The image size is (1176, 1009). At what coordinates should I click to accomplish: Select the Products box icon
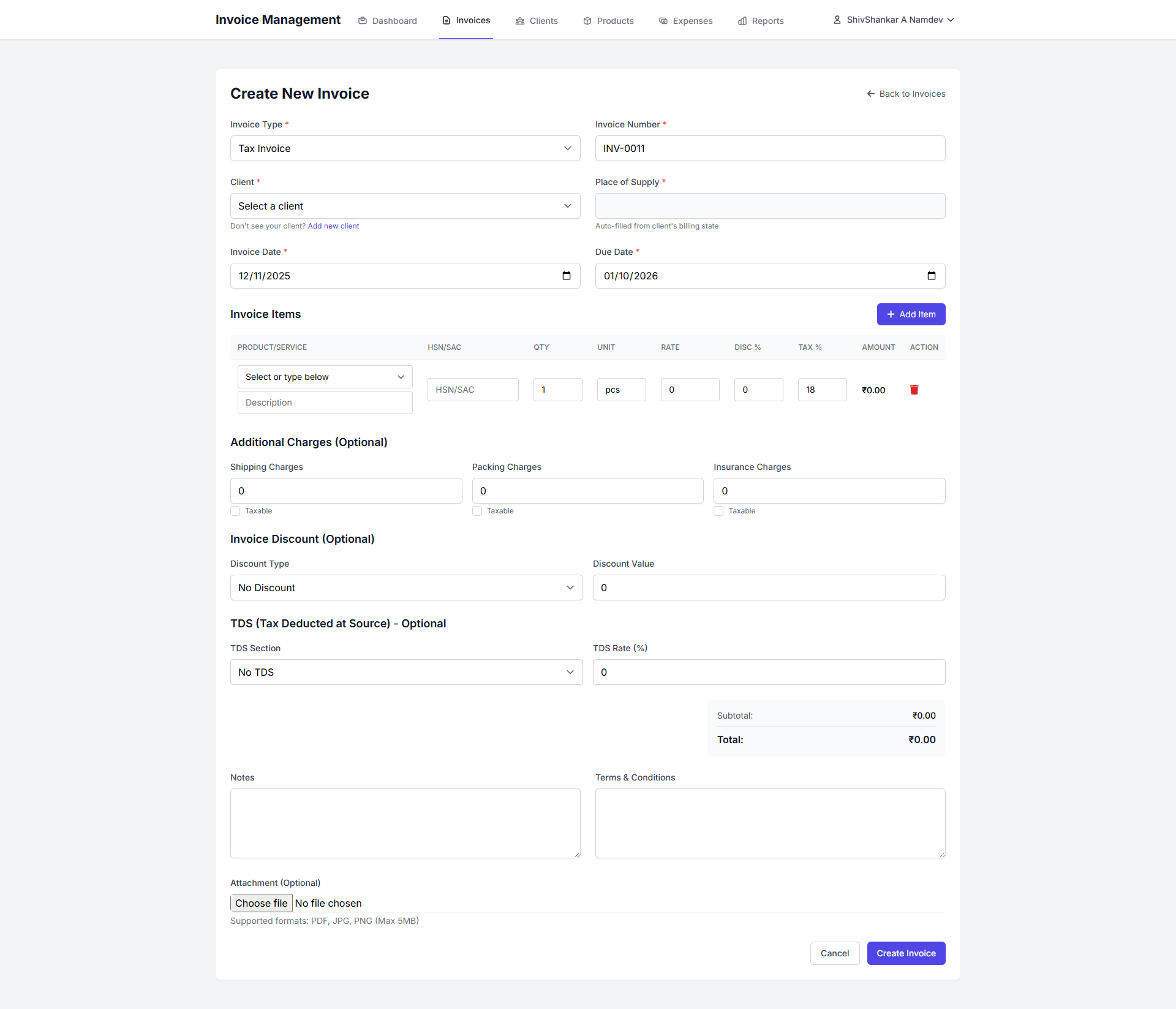586,20
